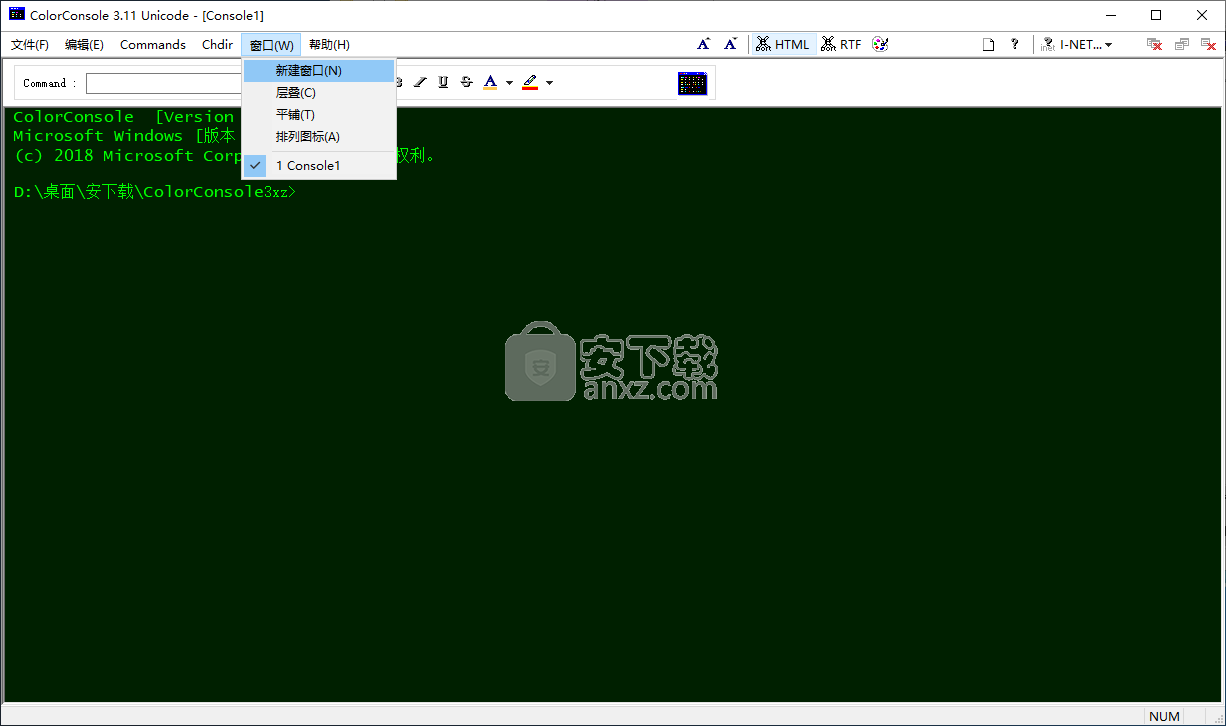The height and width of the screenshot is (726, 1226).
Task: Restore the inner Console1 document window
Action: 1181,44
